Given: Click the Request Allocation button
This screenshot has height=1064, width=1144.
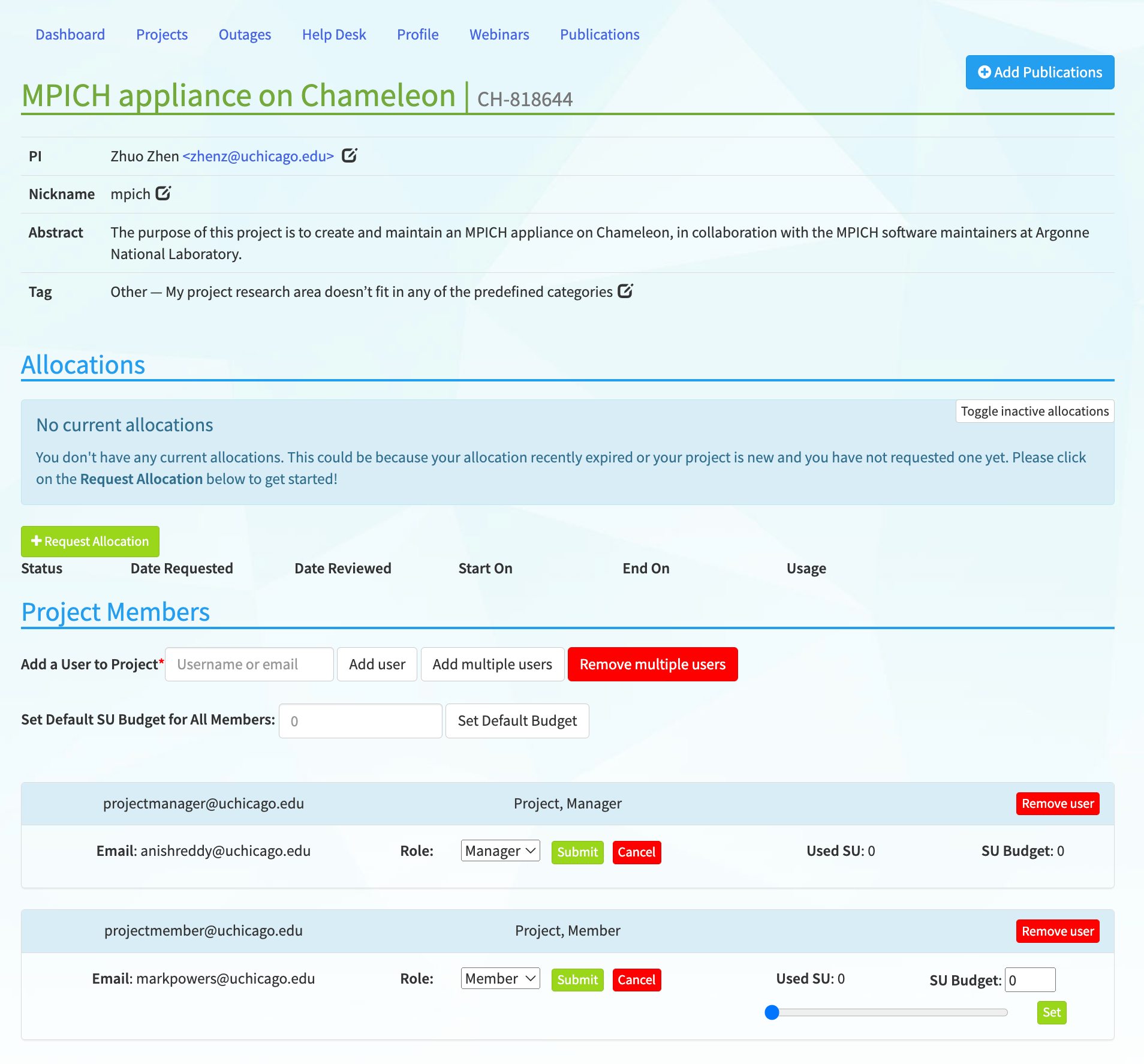Looking at the screenshot, I should tap(90, 541).
